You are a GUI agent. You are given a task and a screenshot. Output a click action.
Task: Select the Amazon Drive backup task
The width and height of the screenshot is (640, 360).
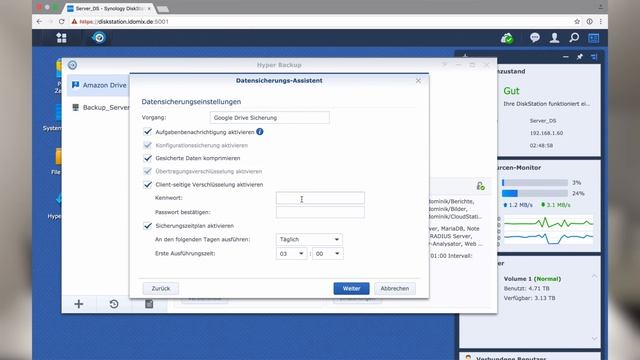pyautogui.click(x=98, y=85)
